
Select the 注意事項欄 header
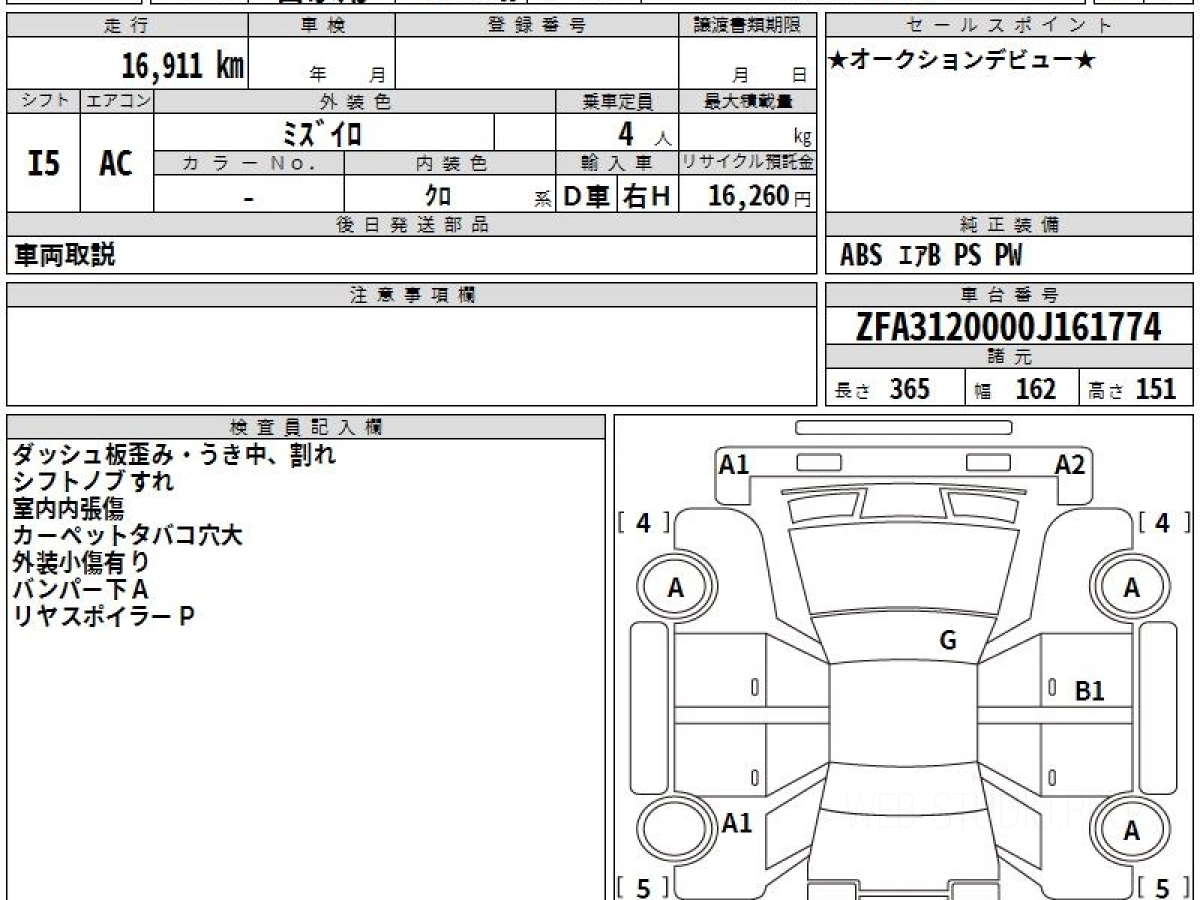412,295
